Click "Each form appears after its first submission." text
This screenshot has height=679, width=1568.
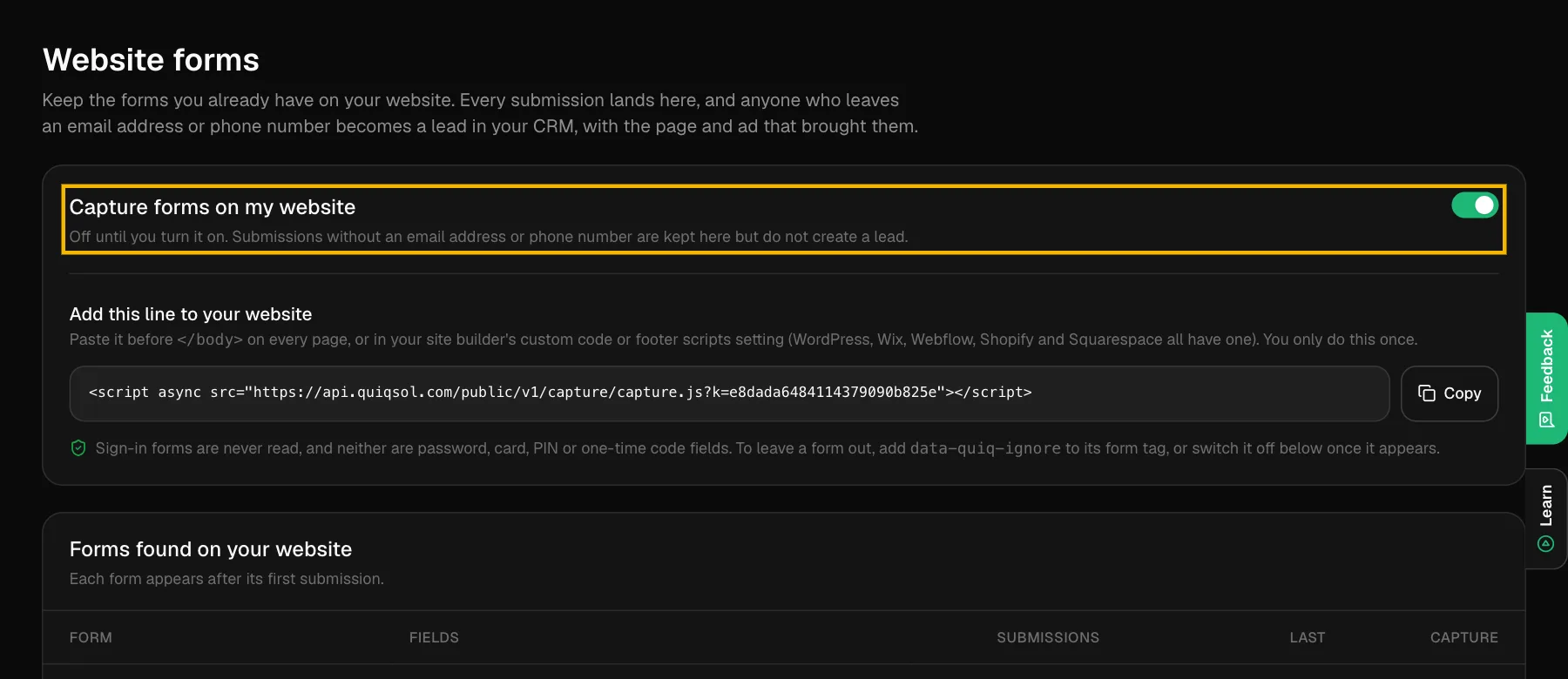(226, 579)
